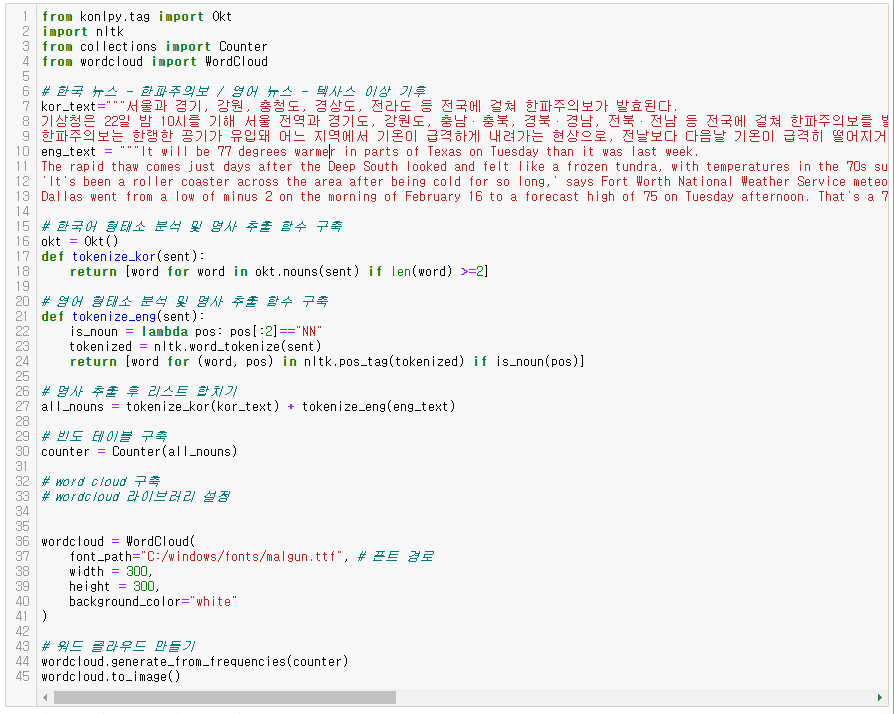
Task: Click the "counter = Counter(all_nouns)" line
Action: 139,452
